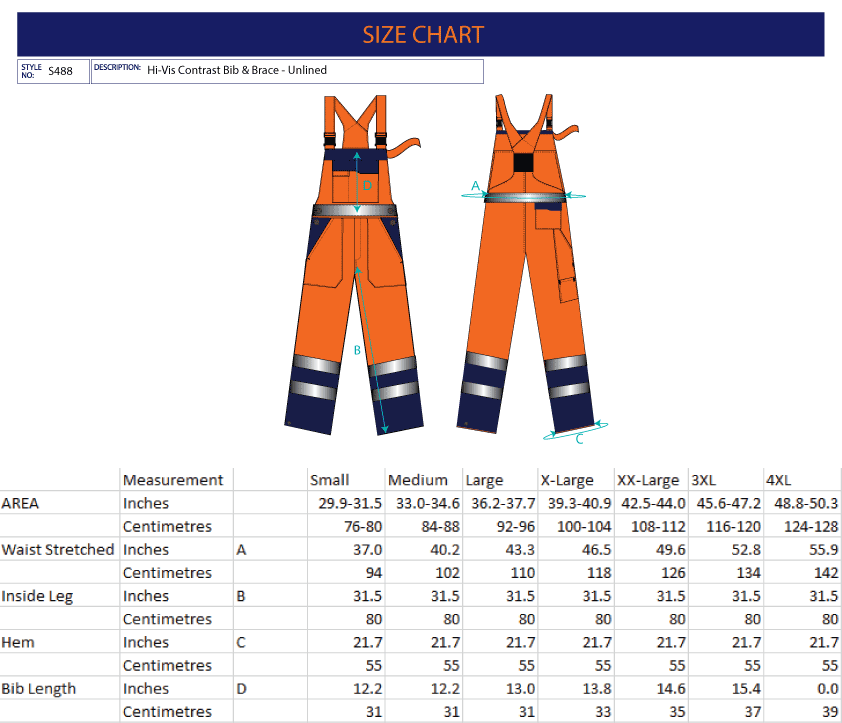The height and width of the screenshot is (723, 842).
Task: Select the Medium size column header
Action: click(x=418, y=480)
